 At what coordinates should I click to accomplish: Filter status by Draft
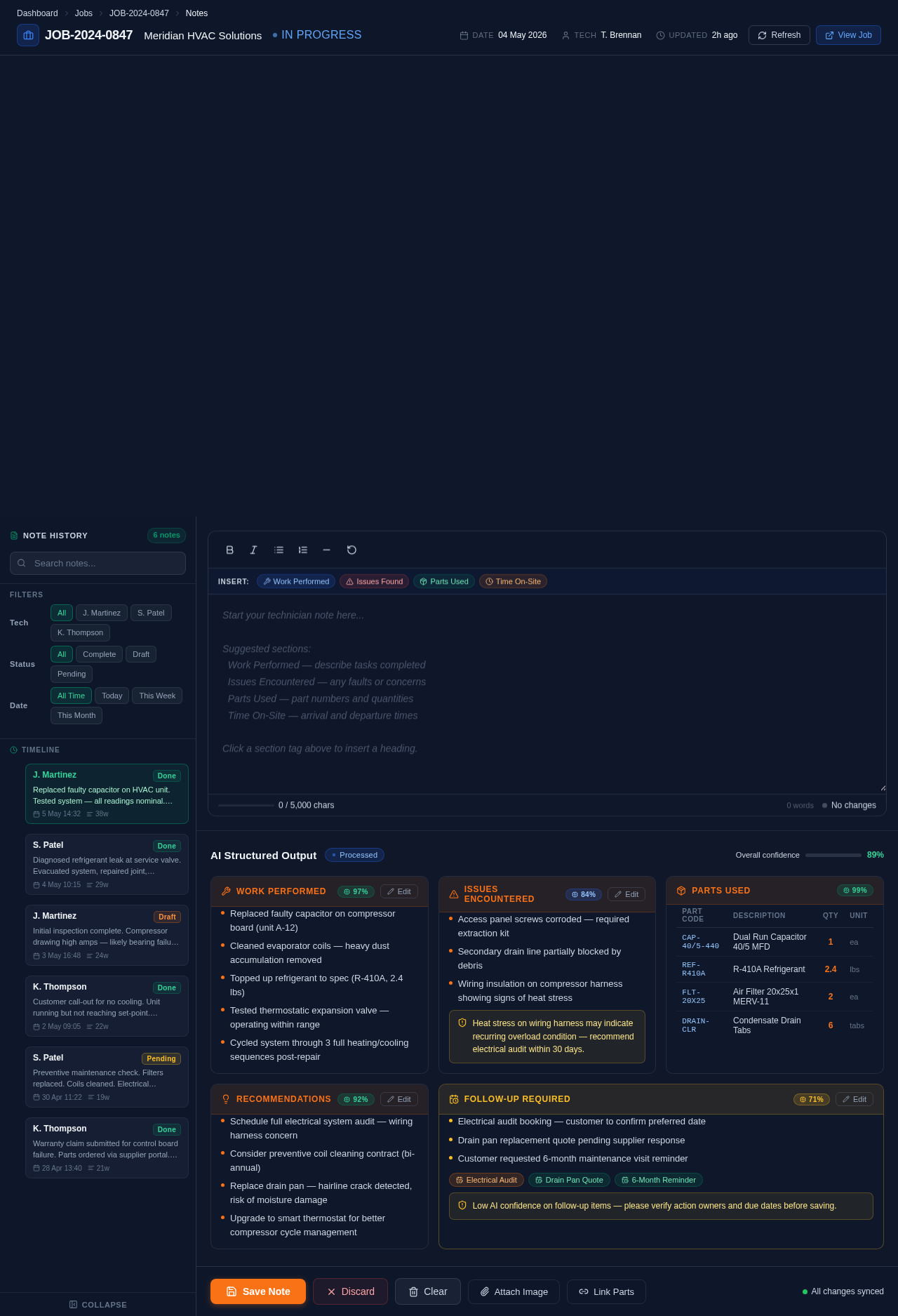[141, 654]
